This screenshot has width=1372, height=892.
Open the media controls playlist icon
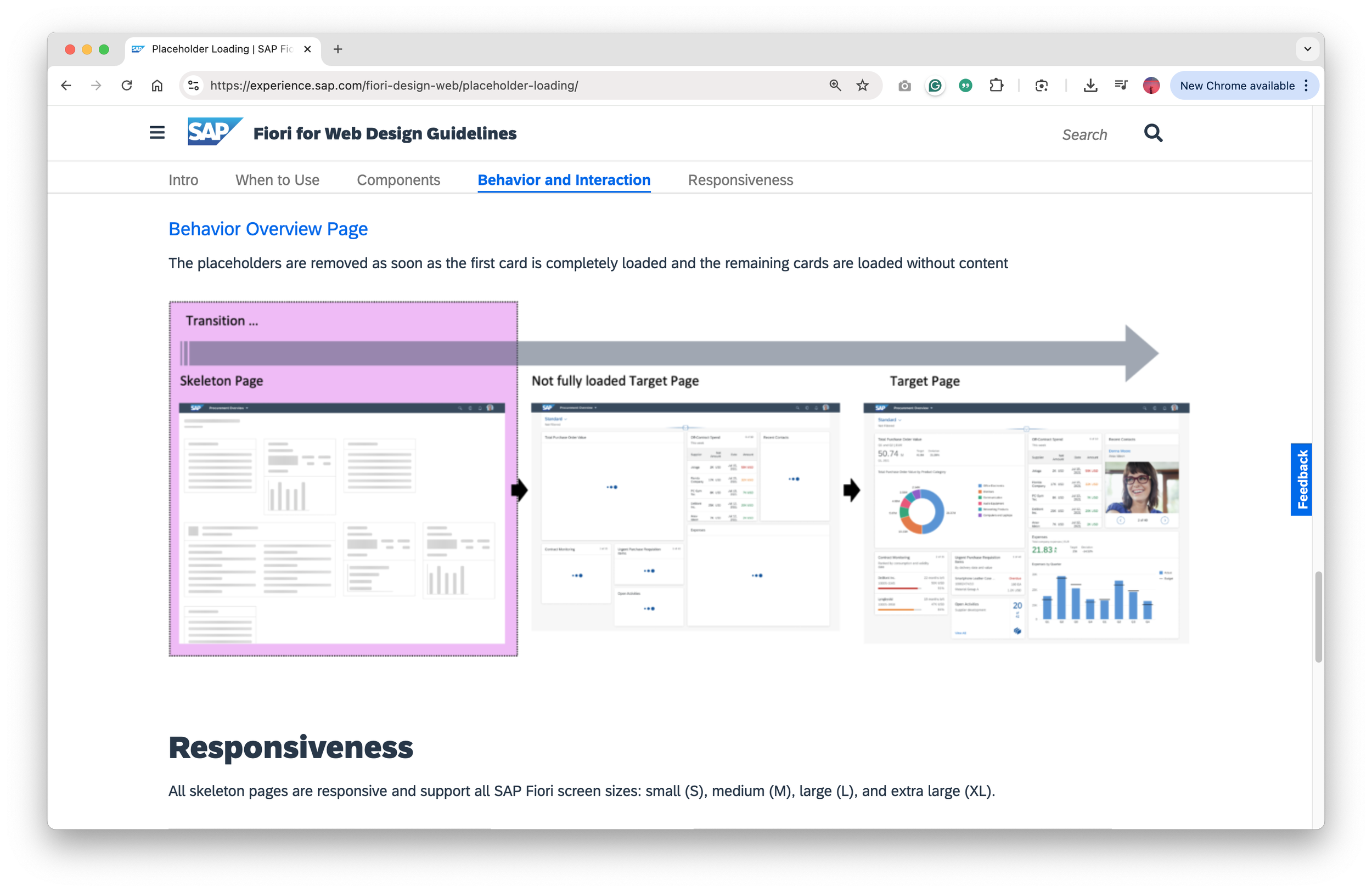1121,85
